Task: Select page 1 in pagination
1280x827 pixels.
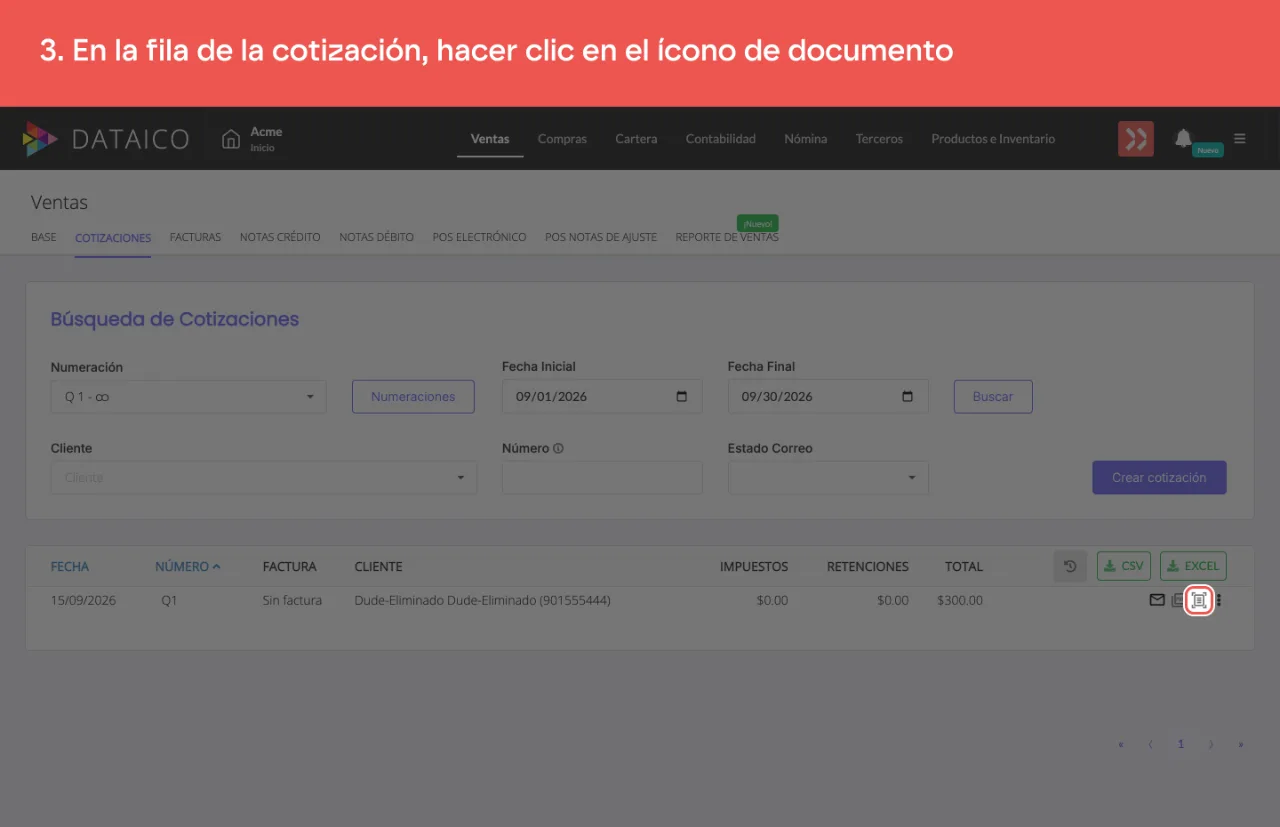Action: 1181,744
